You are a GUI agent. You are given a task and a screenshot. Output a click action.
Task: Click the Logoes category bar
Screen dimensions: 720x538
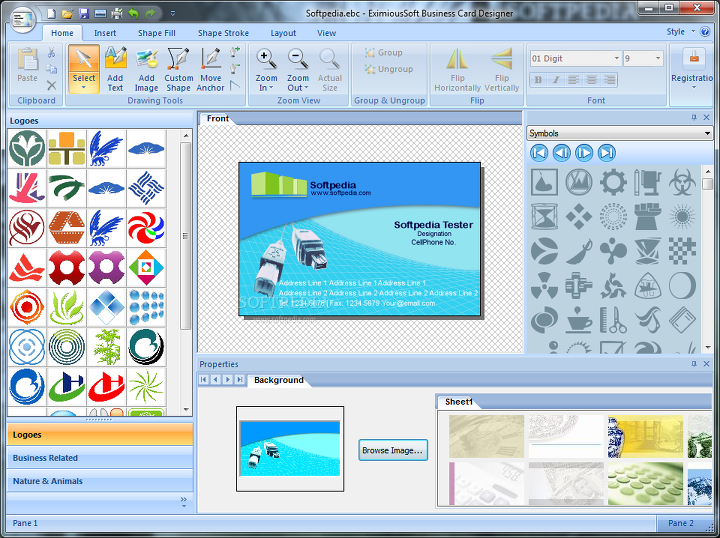pos(100,435)
